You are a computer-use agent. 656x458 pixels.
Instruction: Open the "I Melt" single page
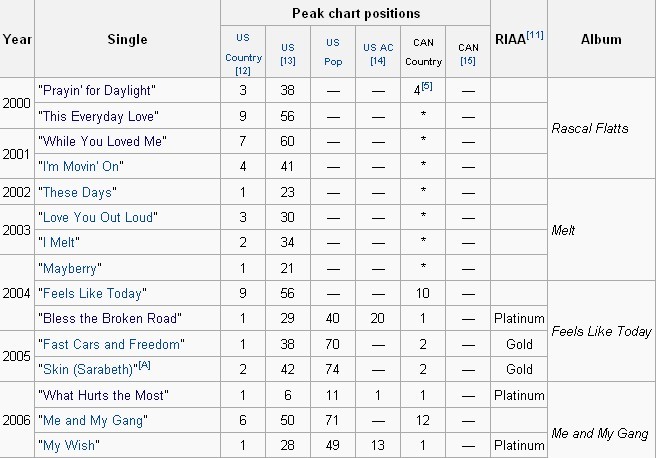(x=59, y=243)
